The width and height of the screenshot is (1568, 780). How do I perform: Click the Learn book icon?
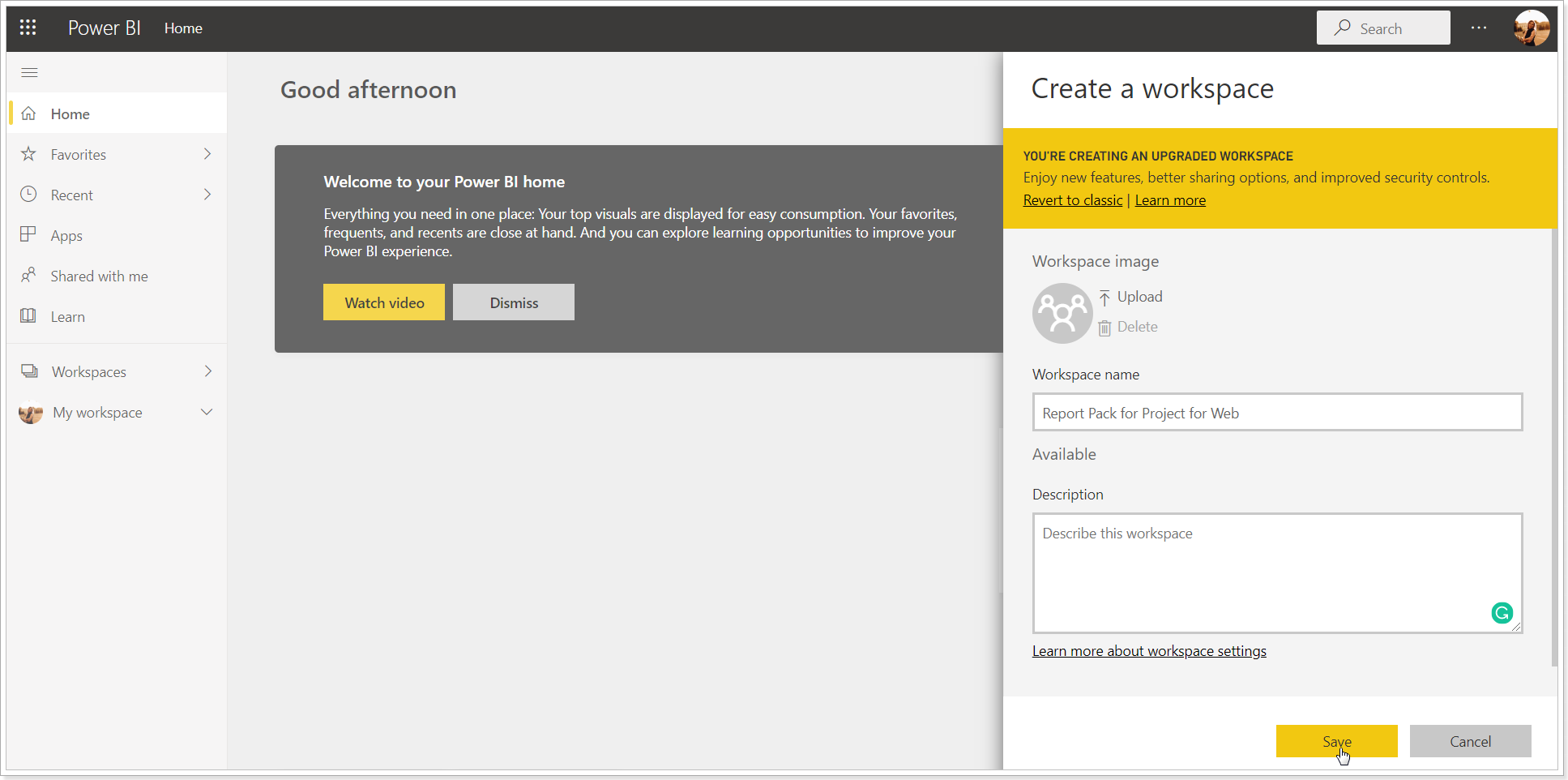(28, 316)
